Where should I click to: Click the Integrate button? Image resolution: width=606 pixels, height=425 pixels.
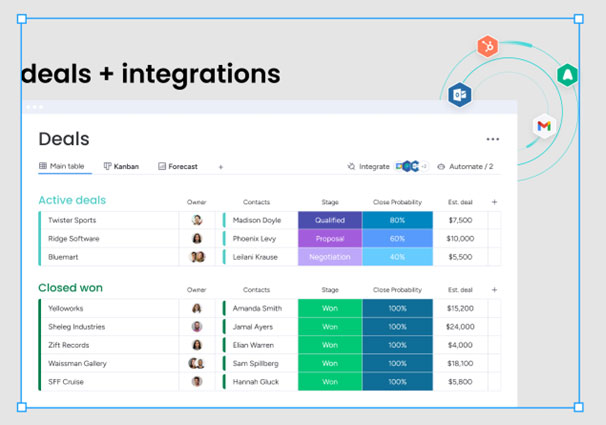point(368,167)
